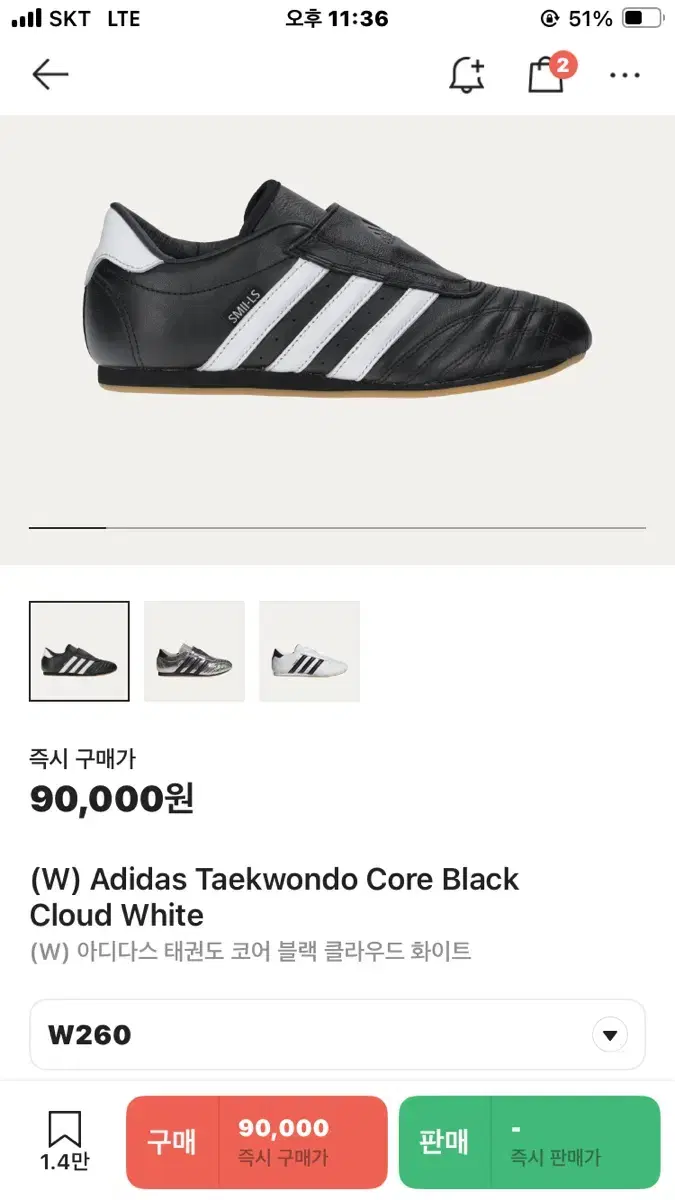Viewport: 675px width, 1200px height.
Task: Select the black shoe thumbnail
Action: 79,651
